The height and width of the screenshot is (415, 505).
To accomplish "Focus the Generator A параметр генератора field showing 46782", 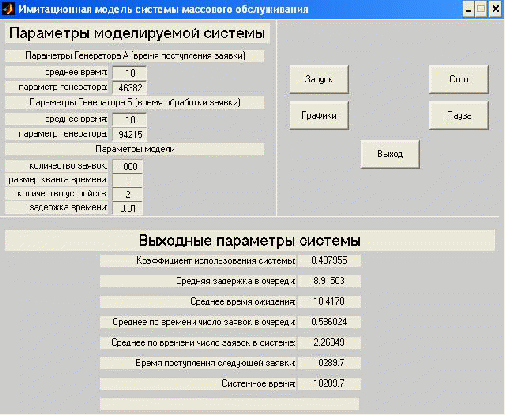I will pos(129,87).
